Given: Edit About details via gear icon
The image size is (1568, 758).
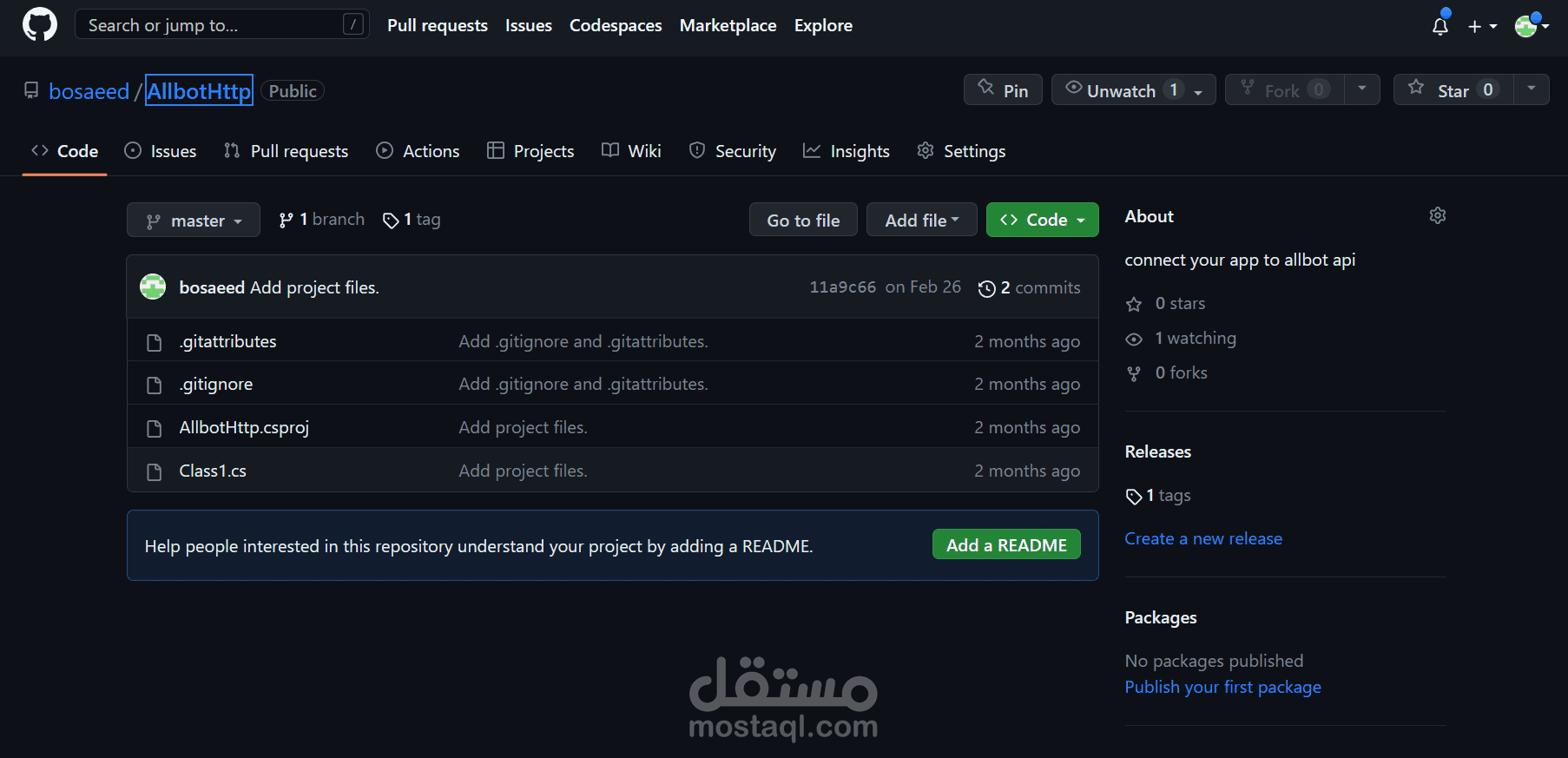Looking at the screenshot, I should [1438, 215].
